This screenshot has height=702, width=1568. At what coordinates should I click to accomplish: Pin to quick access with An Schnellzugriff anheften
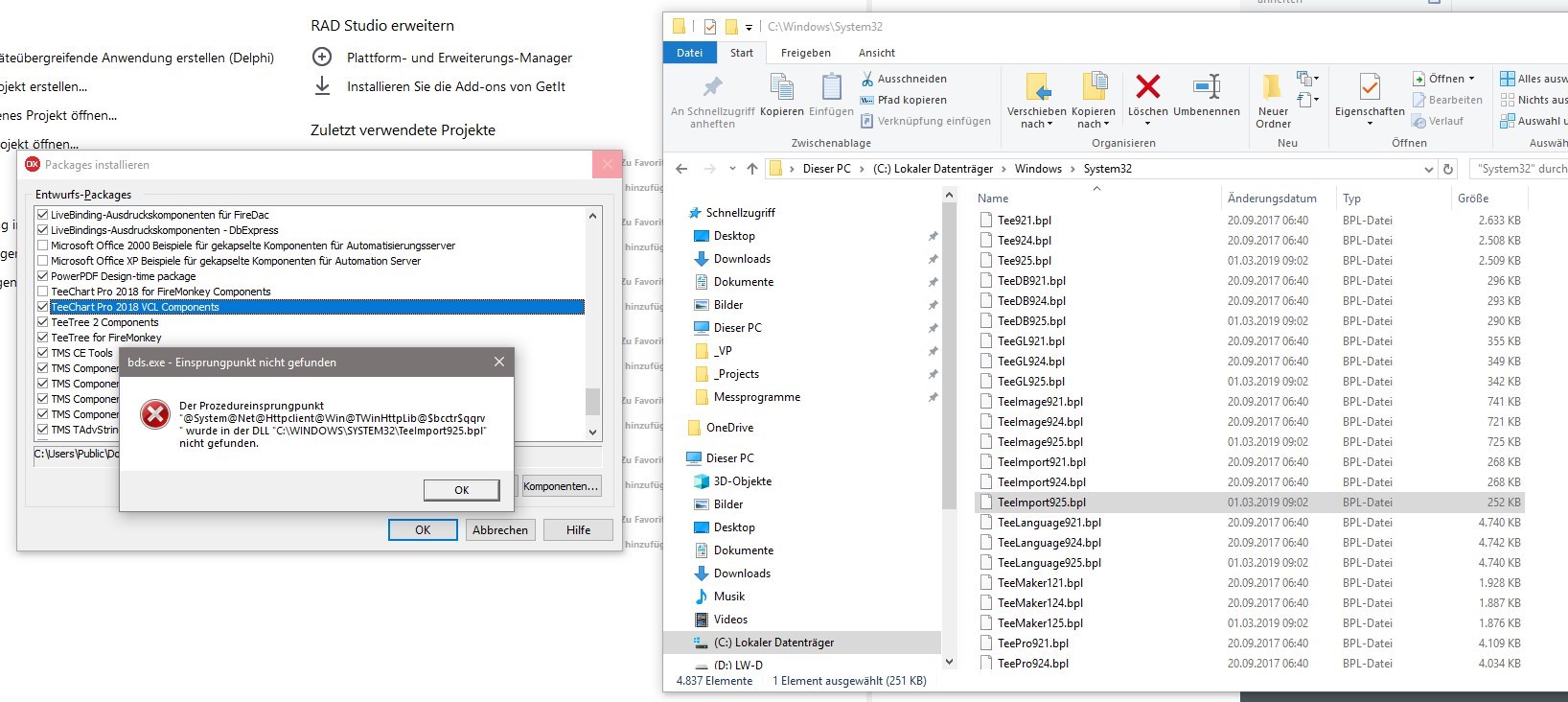coord(712,103)
